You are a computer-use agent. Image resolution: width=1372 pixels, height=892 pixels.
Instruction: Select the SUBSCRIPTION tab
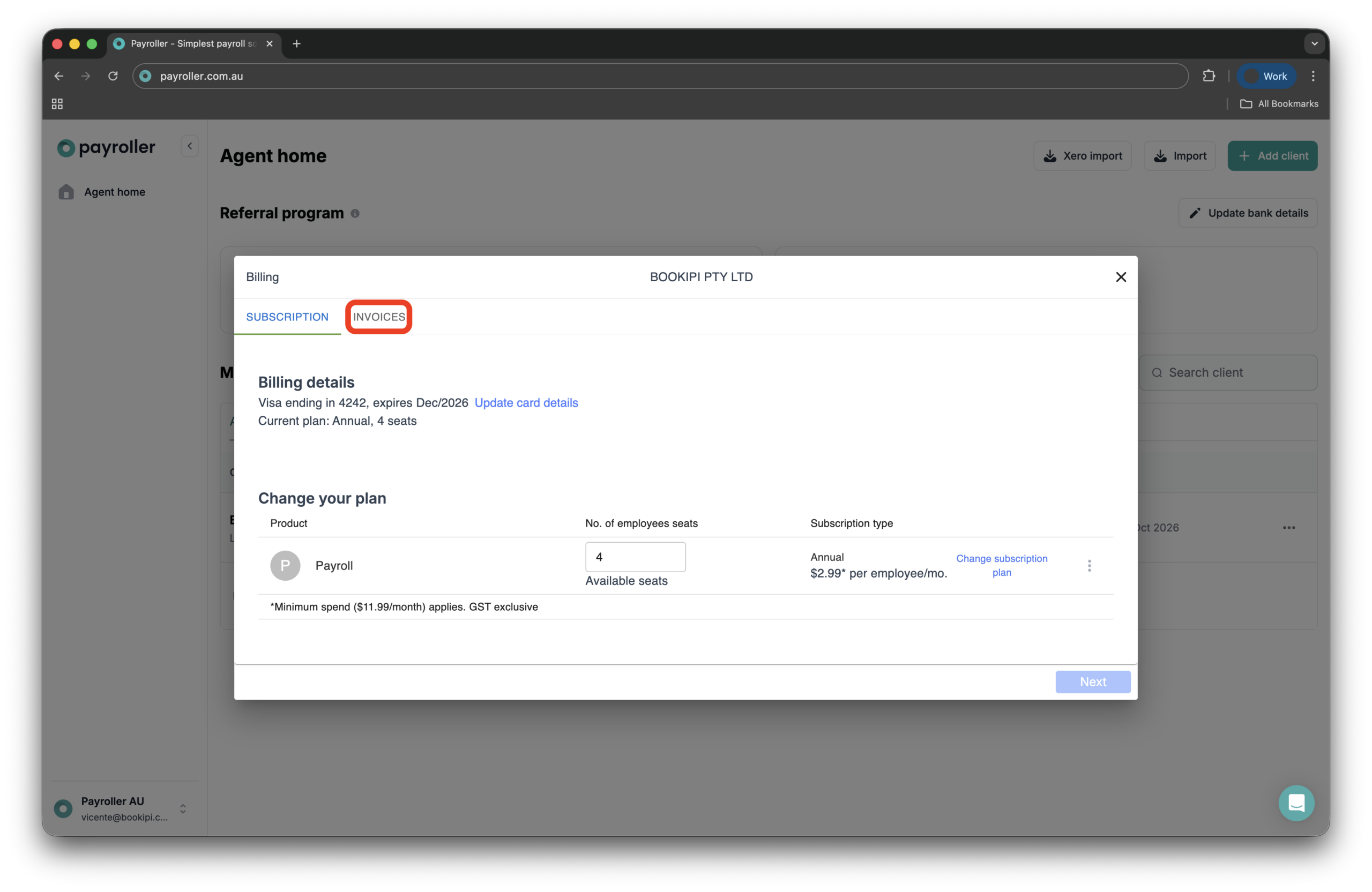[287, 316]
